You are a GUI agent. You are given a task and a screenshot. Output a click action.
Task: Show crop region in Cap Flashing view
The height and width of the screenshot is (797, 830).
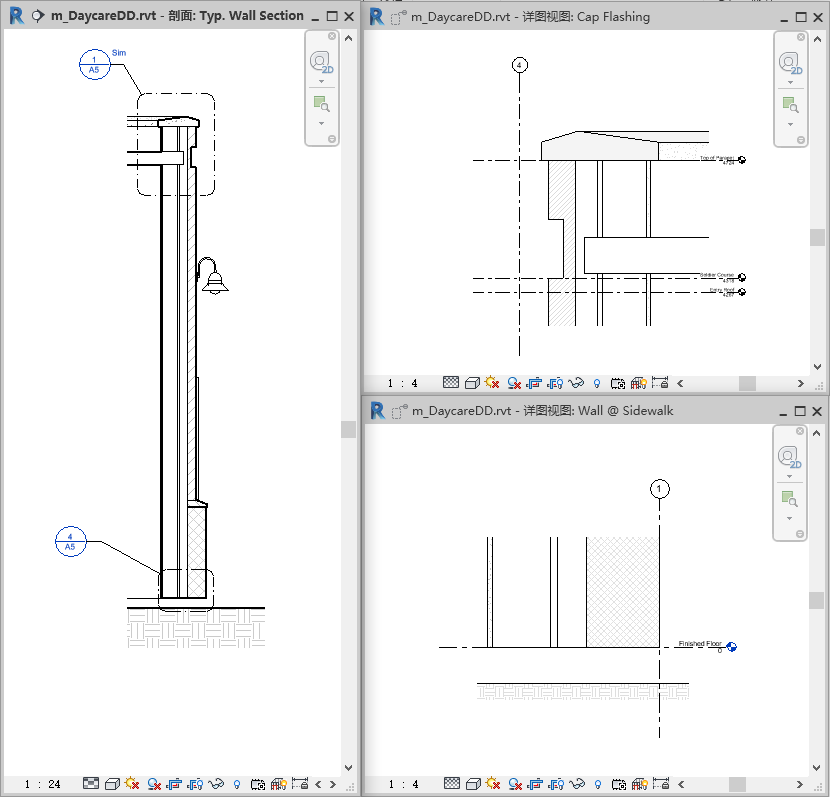tap(555, 383)
